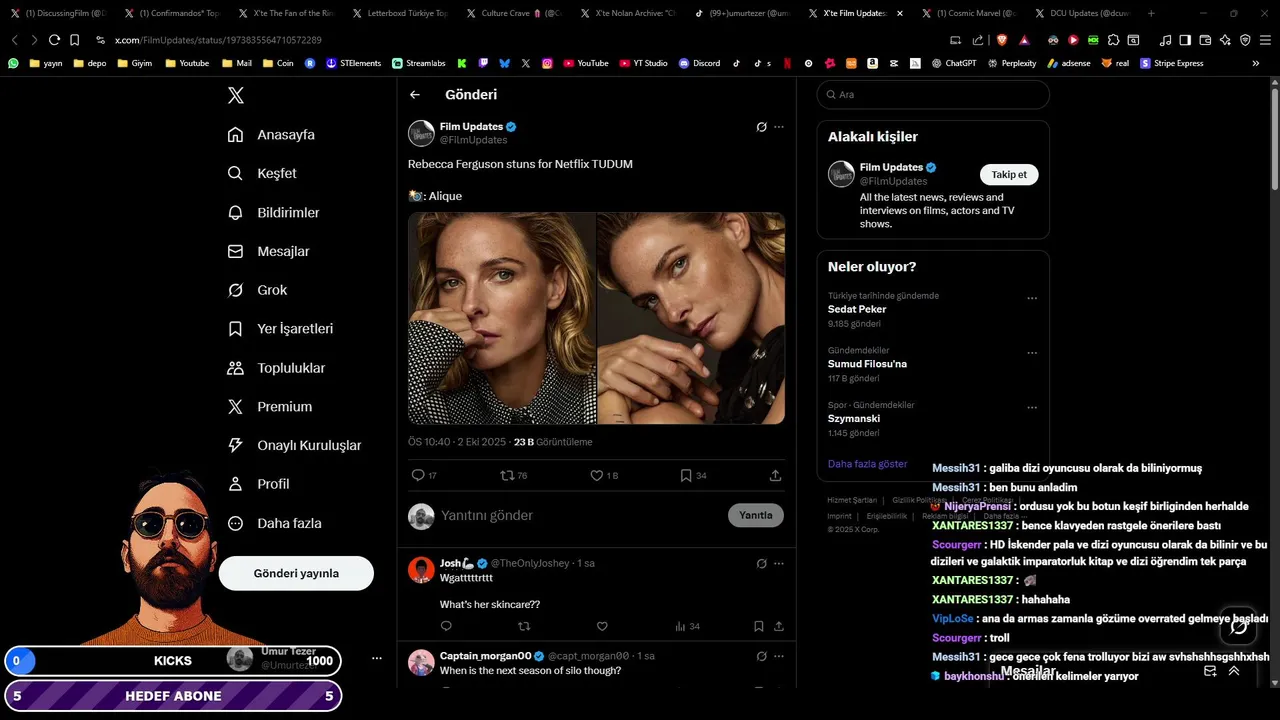Open Bildirimler in the sidebar
The image size is (1280, 720).
click(x=274, y=213)
